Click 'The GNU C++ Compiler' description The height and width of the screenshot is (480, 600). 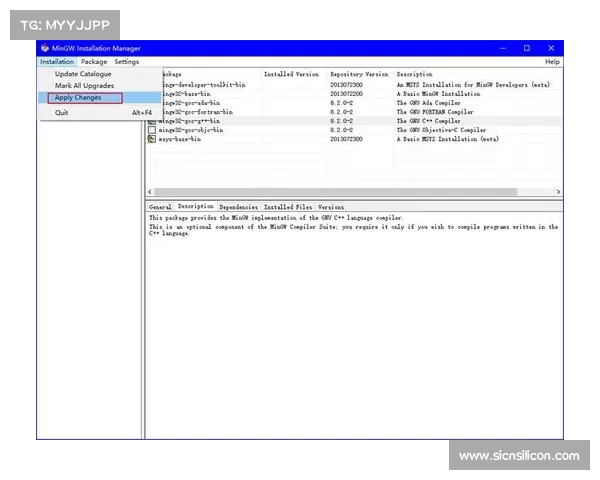(x=429, y=121)
